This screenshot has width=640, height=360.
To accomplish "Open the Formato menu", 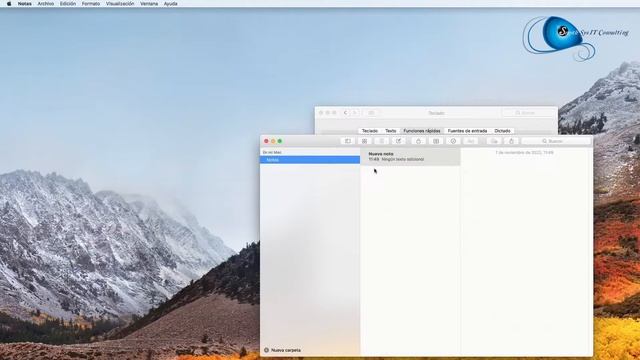I will click(91, 4).
